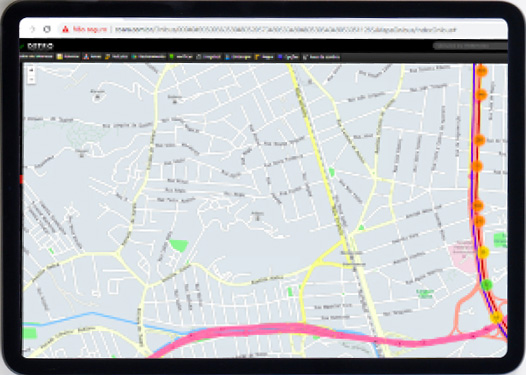Viewport: 526px width, 375px height.
Task: Click the rightmost toolbar item beside Opções
Action: coord(321,57)
